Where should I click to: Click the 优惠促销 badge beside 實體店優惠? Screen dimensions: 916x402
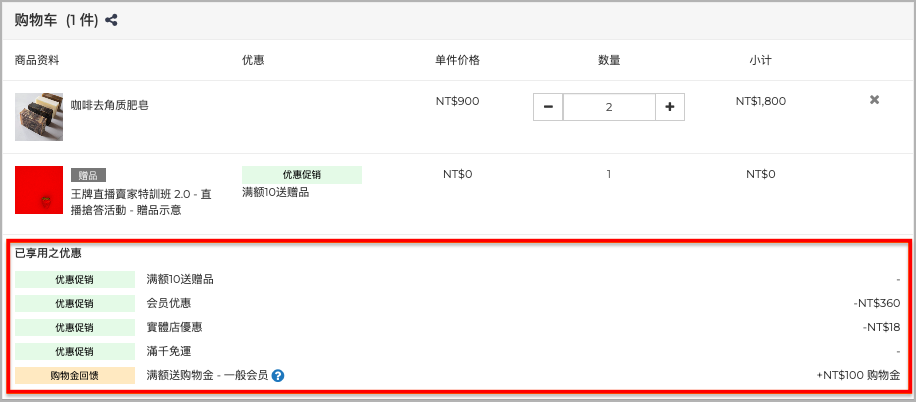pyautogui.click(x=75, y=328)
